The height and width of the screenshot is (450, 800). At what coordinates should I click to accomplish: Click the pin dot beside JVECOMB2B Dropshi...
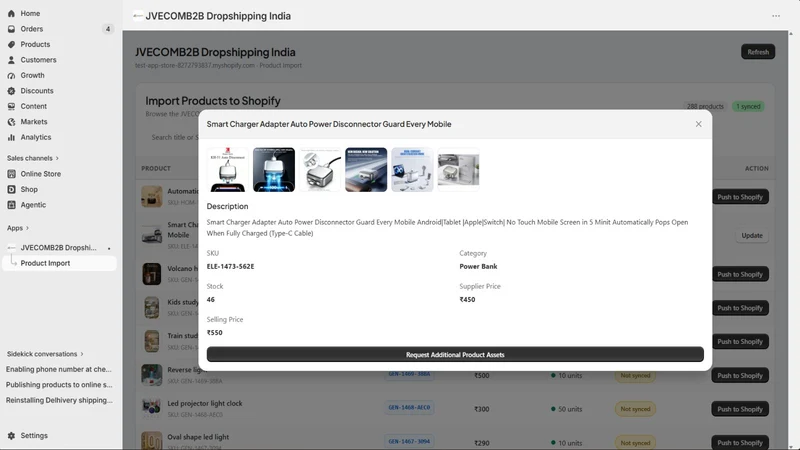109,248
